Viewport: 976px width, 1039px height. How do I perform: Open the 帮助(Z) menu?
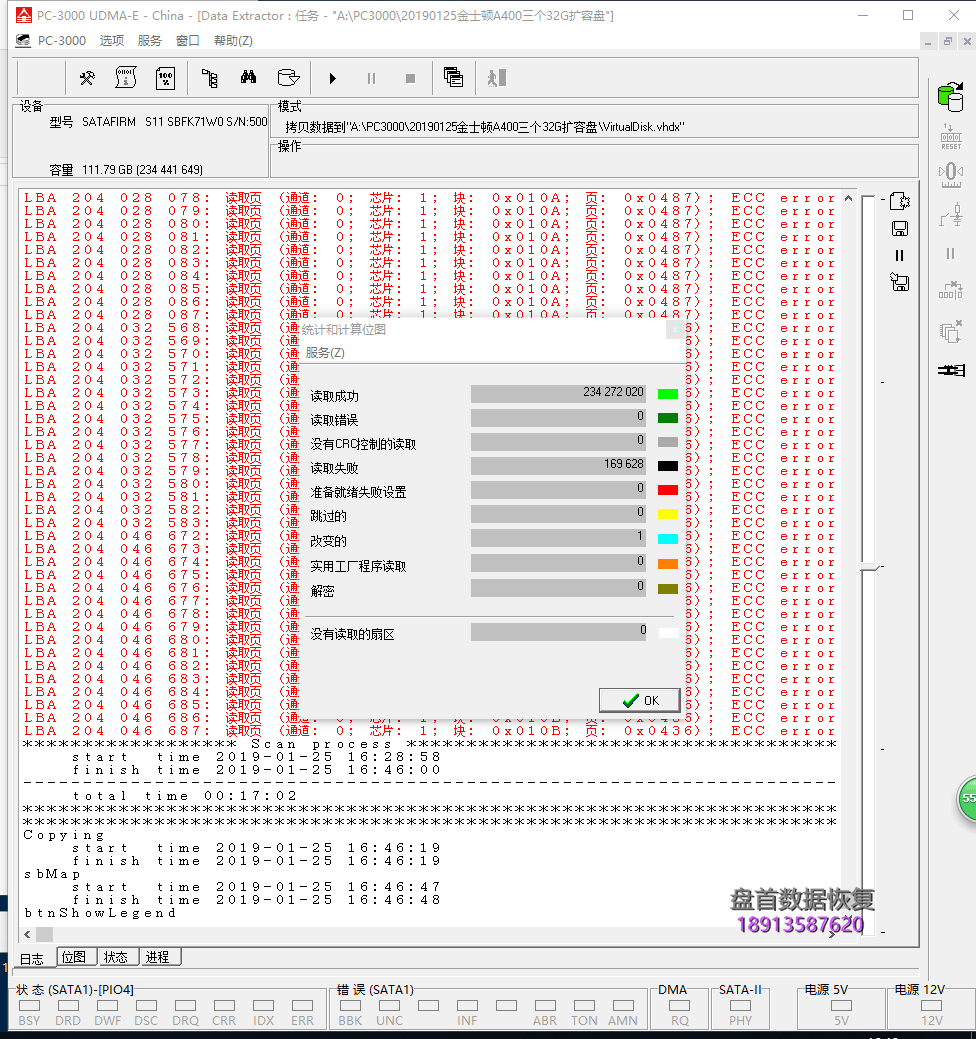pyautogui.click(x=233, y=41)
